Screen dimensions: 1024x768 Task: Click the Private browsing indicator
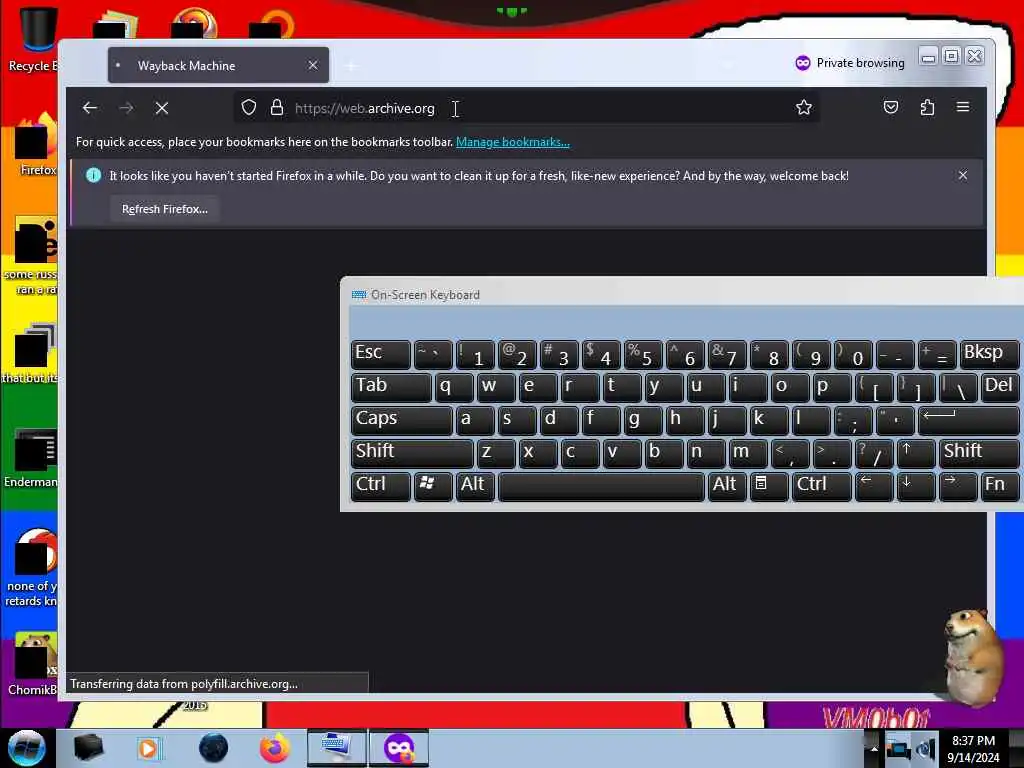[x=850, y=63]
